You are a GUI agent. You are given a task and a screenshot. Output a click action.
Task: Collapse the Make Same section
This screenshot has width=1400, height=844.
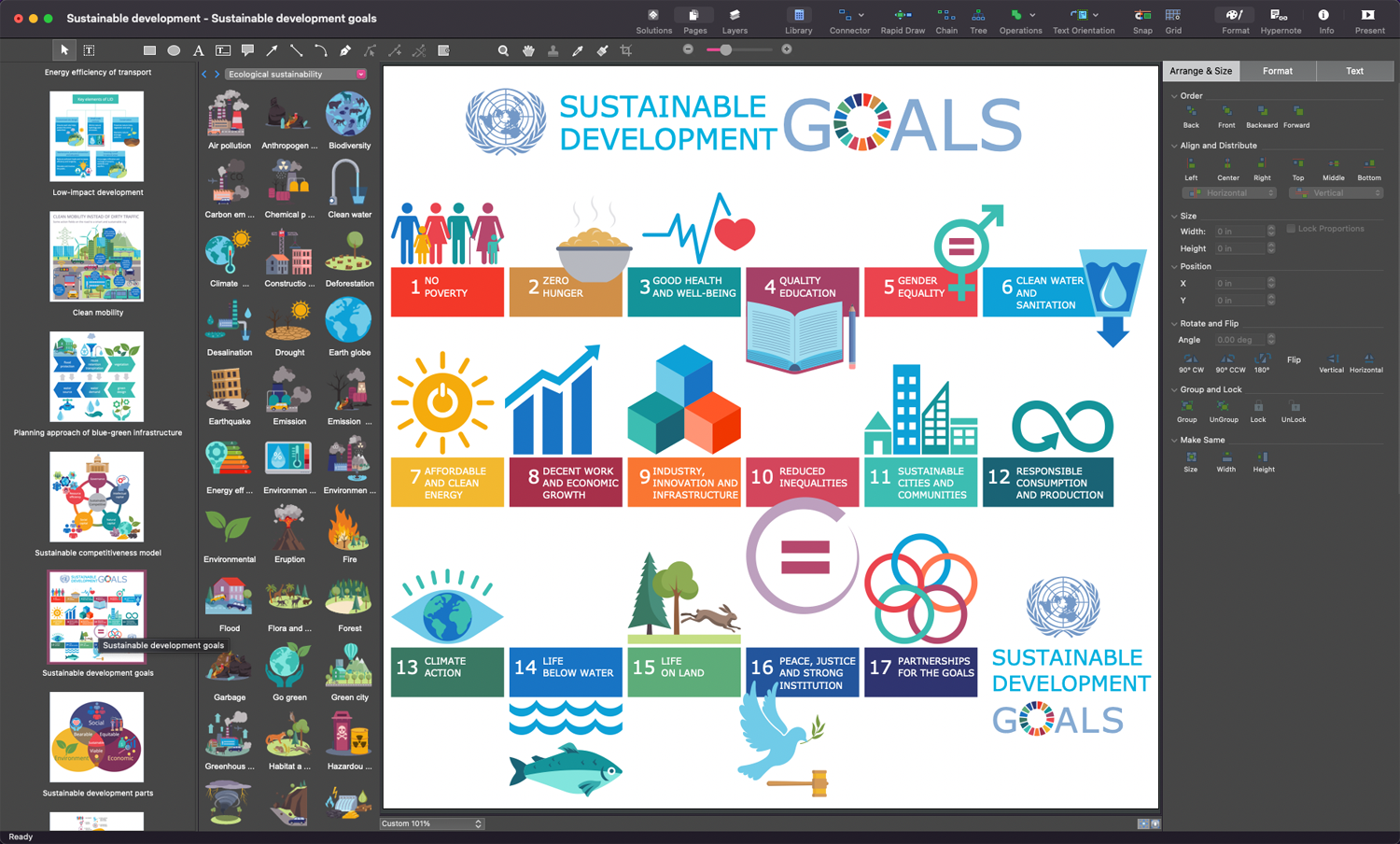pyautogui.click(x=1174, y=440)
